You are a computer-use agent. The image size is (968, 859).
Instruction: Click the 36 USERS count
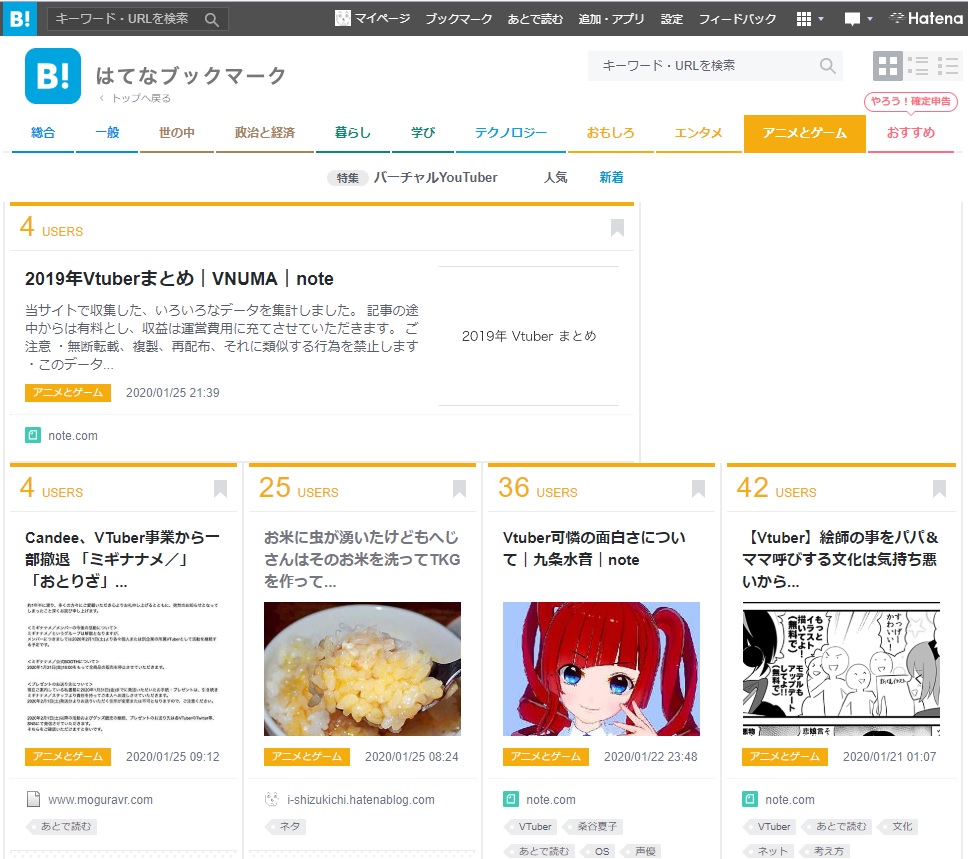click(x=538, y=488)
